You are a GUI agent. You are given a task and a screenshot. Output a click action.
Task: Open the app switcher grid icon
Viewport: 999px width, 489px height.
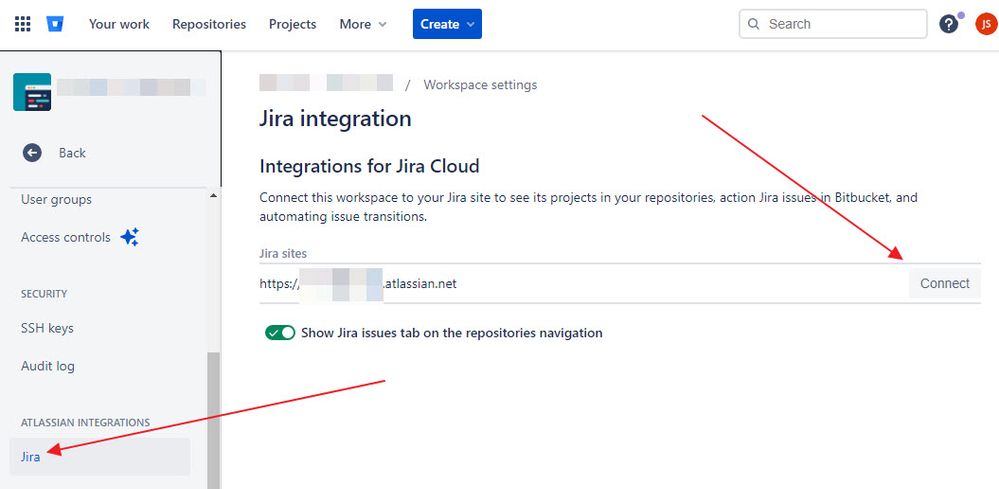point(22,24)
